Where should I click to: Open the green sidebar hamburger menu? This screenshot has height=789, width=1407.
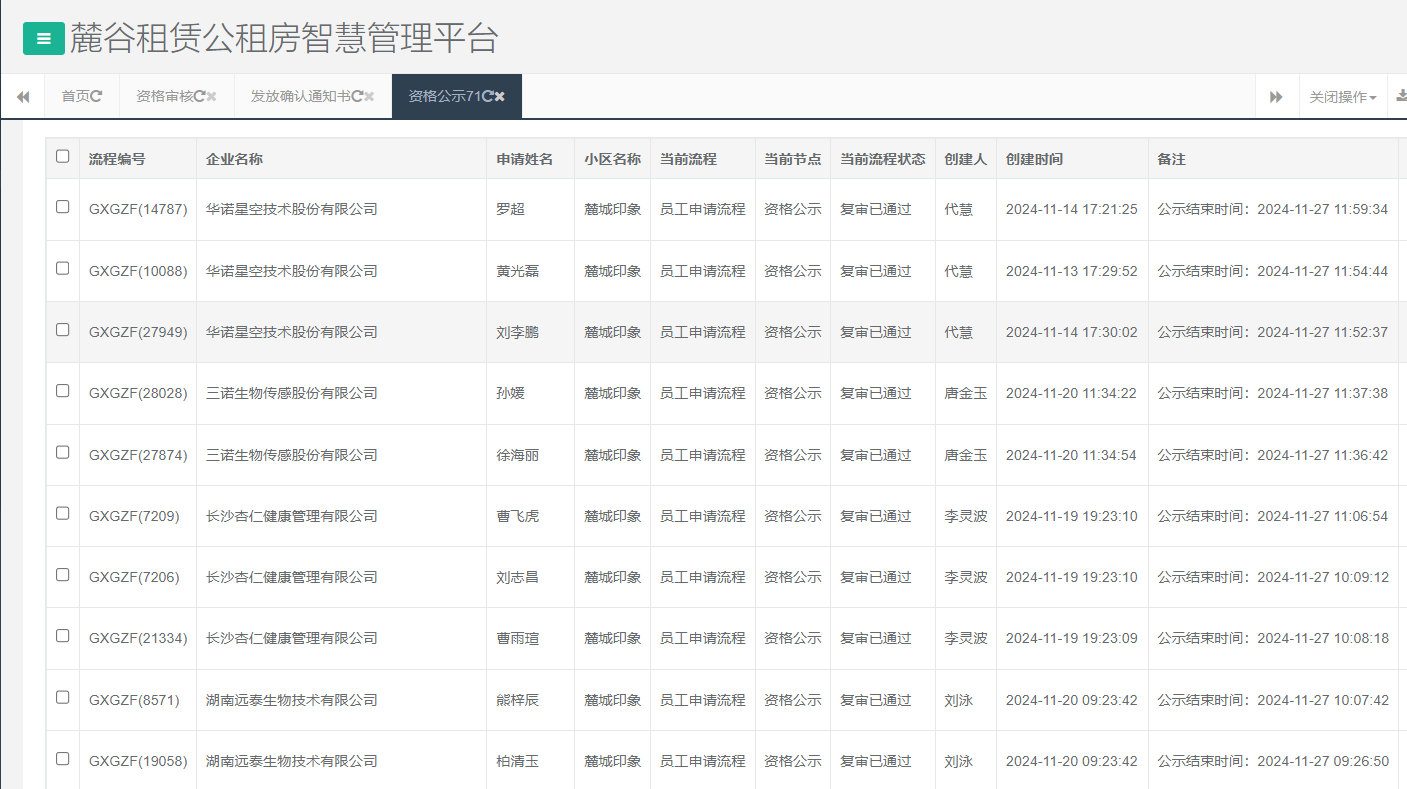pyautogui.click(x=44, y=38)
